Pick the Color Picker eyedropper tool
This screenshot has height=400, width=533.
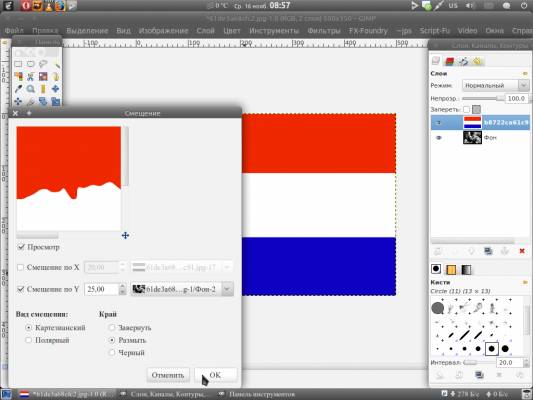18,89
